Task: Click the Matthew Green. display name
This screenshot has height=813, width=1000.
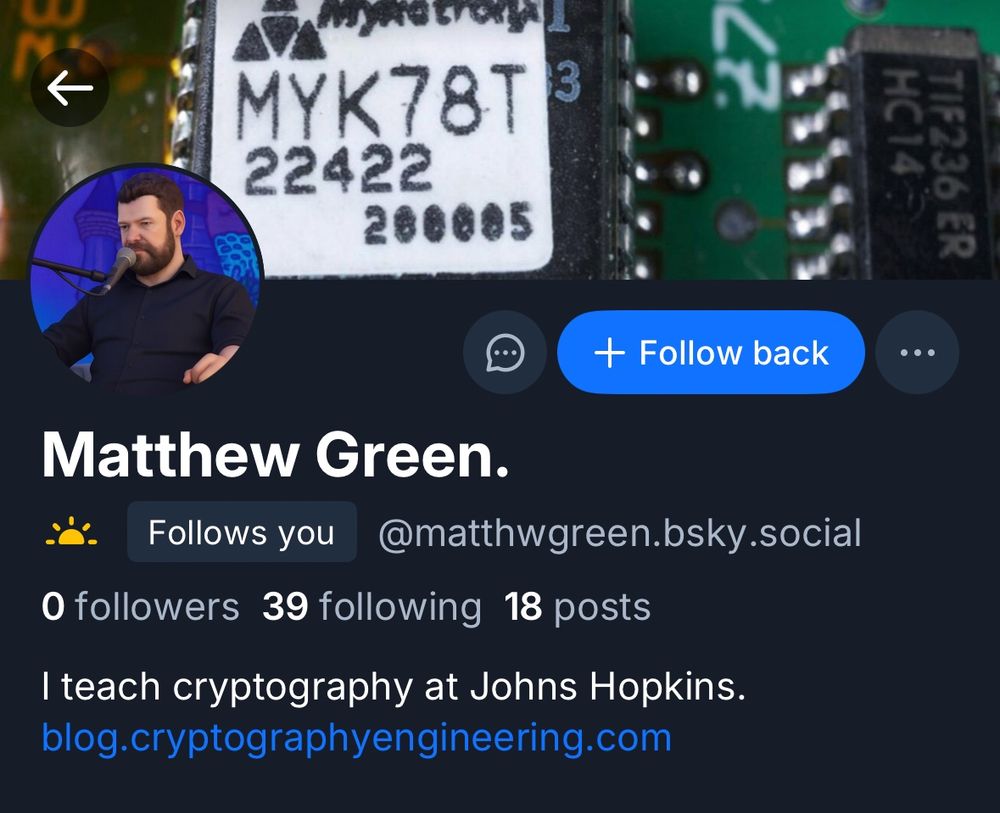Action: click(276, 455)
